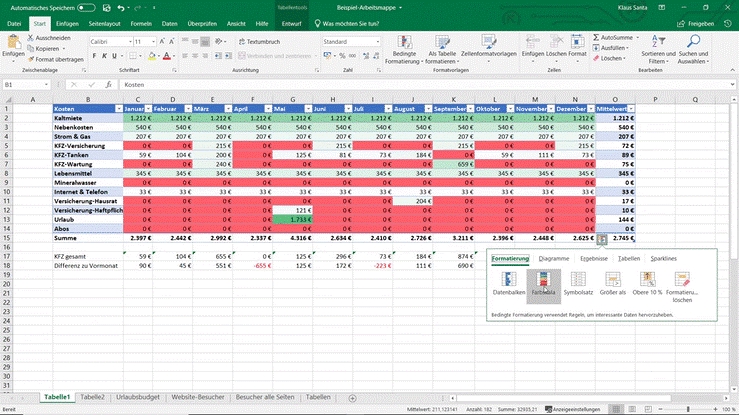Open the AutoSumme dropdown arrow
The image size is (739, 415).
(x=638, y=38)
